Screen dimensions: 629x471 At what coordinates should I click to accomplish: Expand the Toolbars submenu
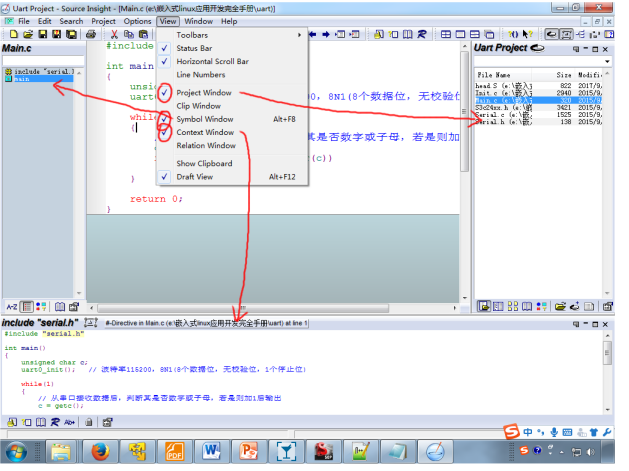(233, 35)
